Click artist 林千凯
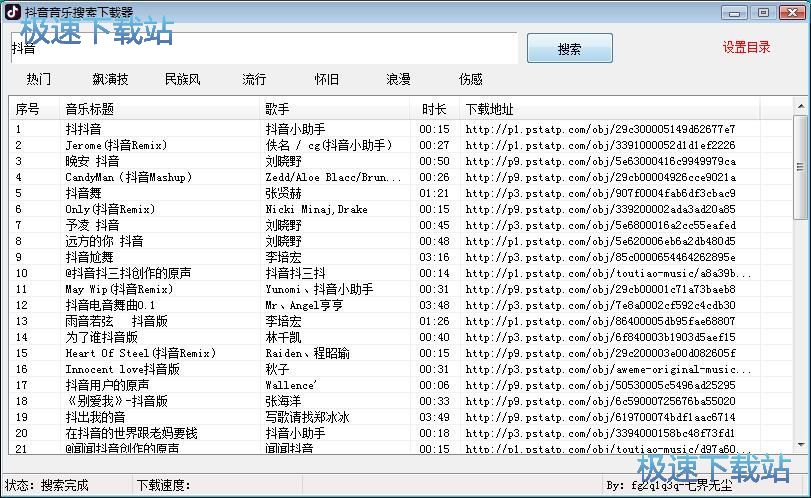Viewport: 811px width, 498px height. 283,337
